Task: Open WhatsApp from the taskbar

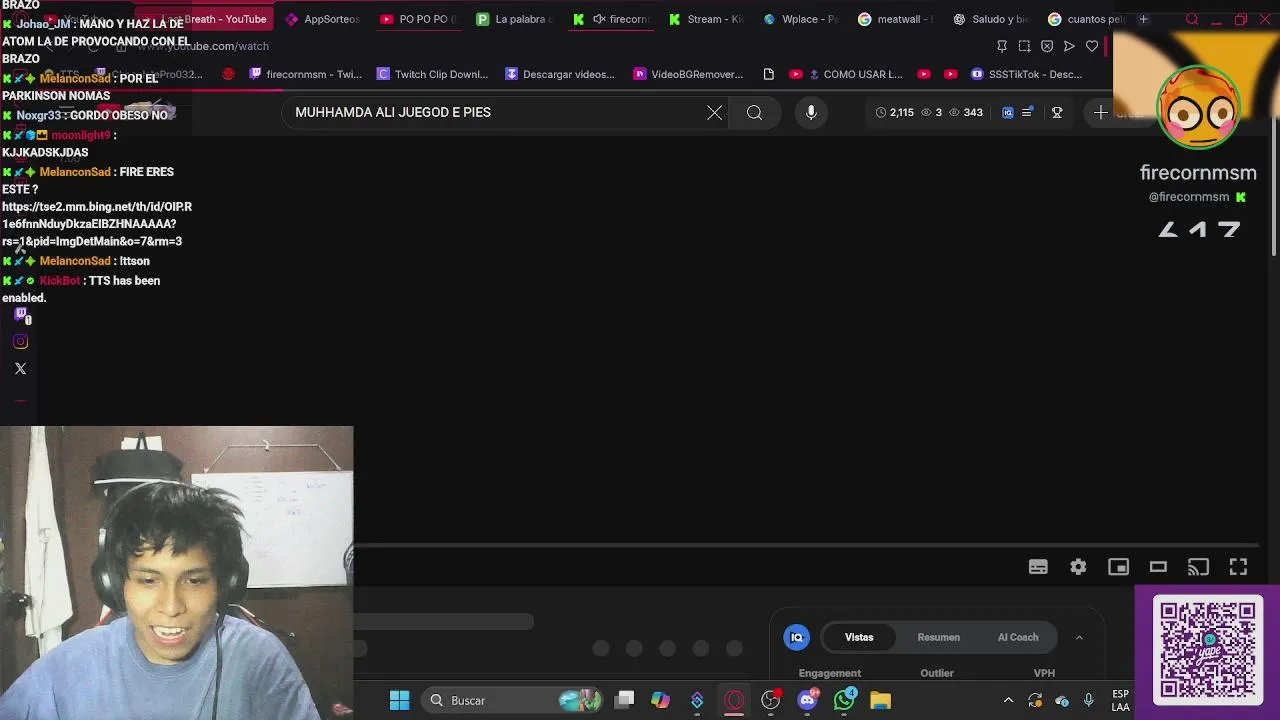Action: pyautogui.click(x=844, y=700)
